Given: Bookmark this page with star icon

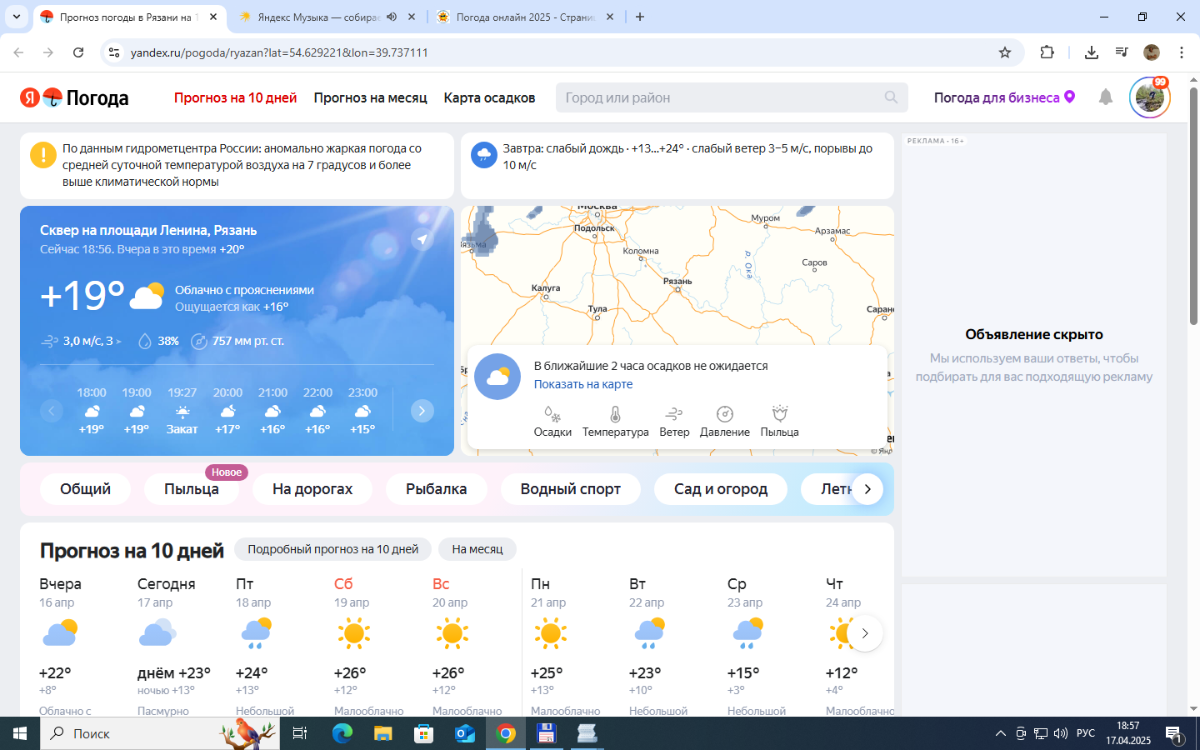Looking at the screenshot, I should pyautogui.click(x=1005, y=53).
